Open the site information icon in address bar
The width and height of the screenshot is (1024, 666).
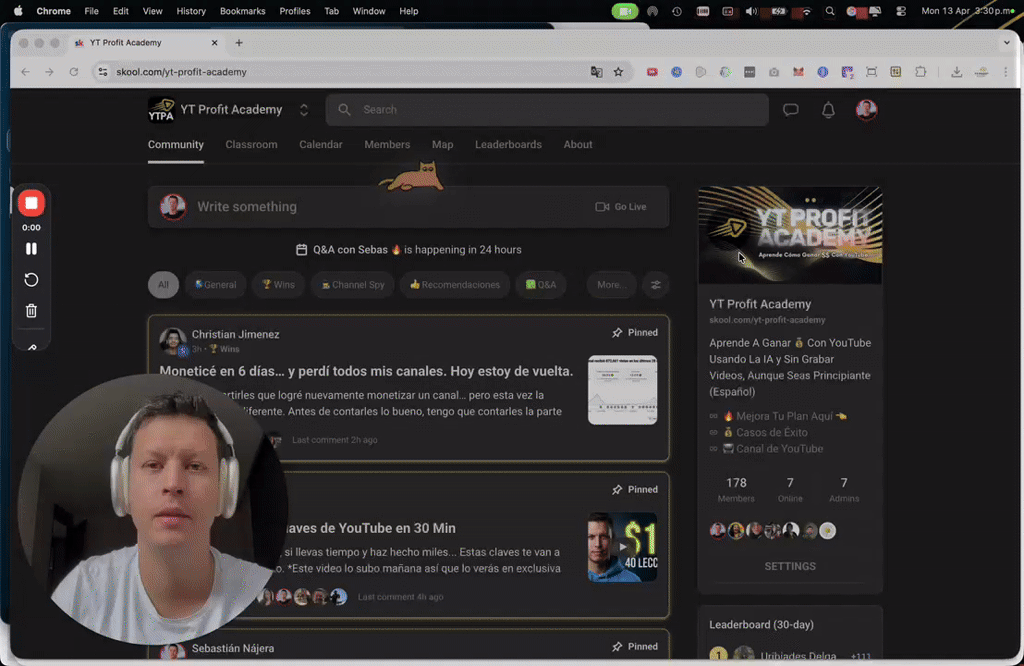[103, 72]
